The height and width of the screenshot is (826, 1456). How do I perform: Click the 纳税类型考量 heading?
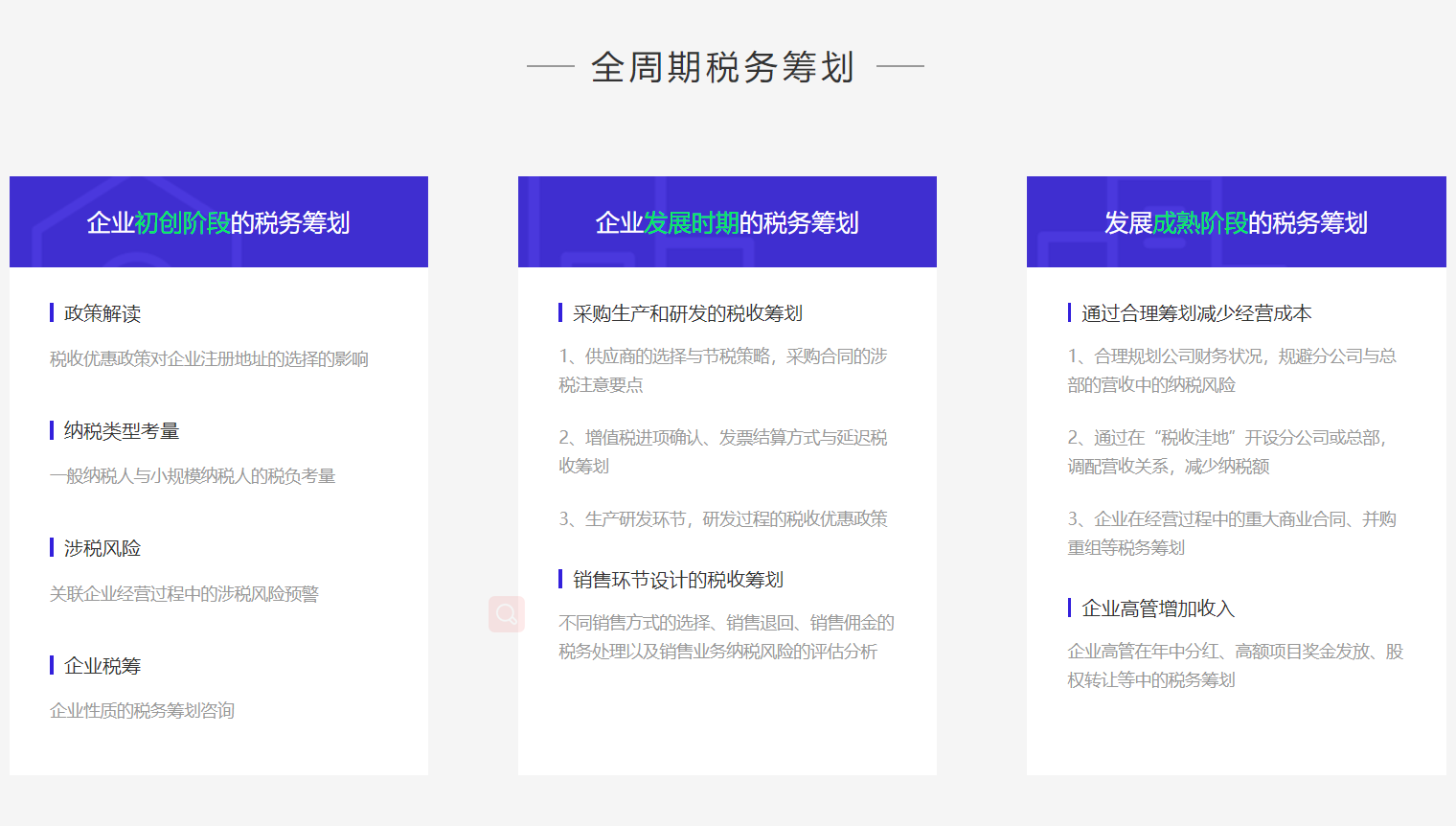click(x=122, y=431)
